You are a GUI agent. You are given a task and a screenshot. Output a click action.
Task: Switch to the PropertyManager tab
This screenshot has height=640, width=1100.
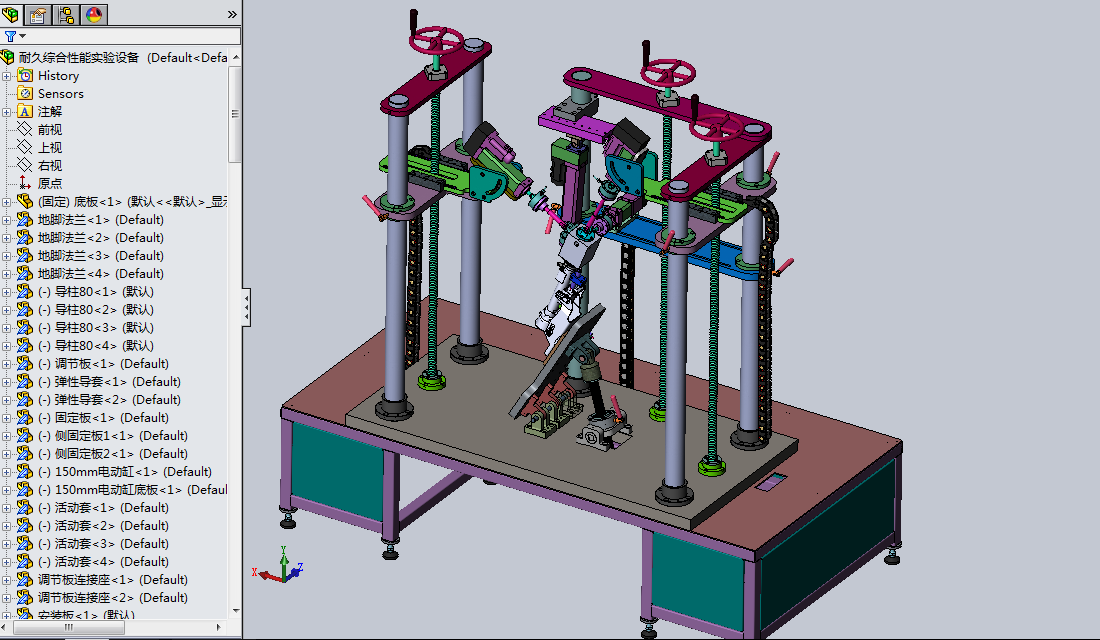click(x=38, y=14)
